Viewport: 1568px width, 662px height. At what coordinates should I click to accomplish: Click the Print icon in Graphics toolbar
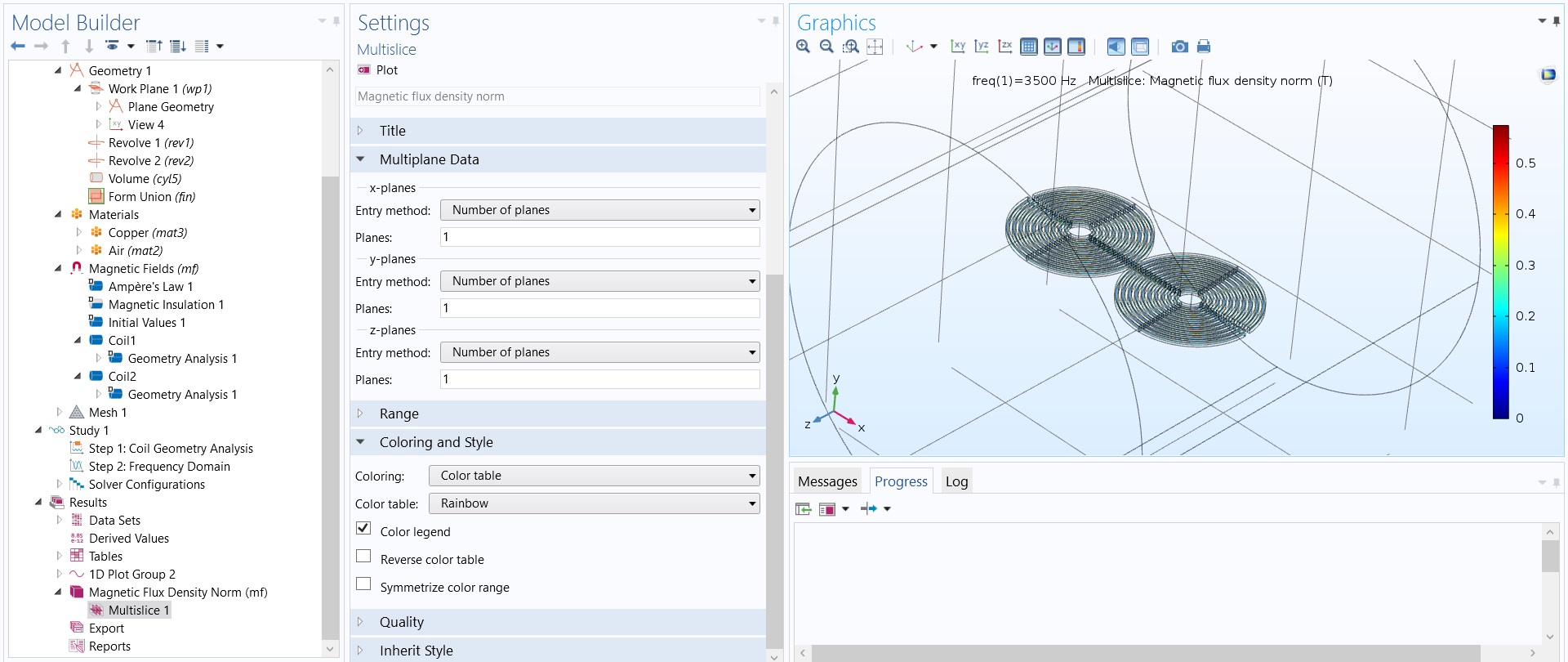(1203, 47)
